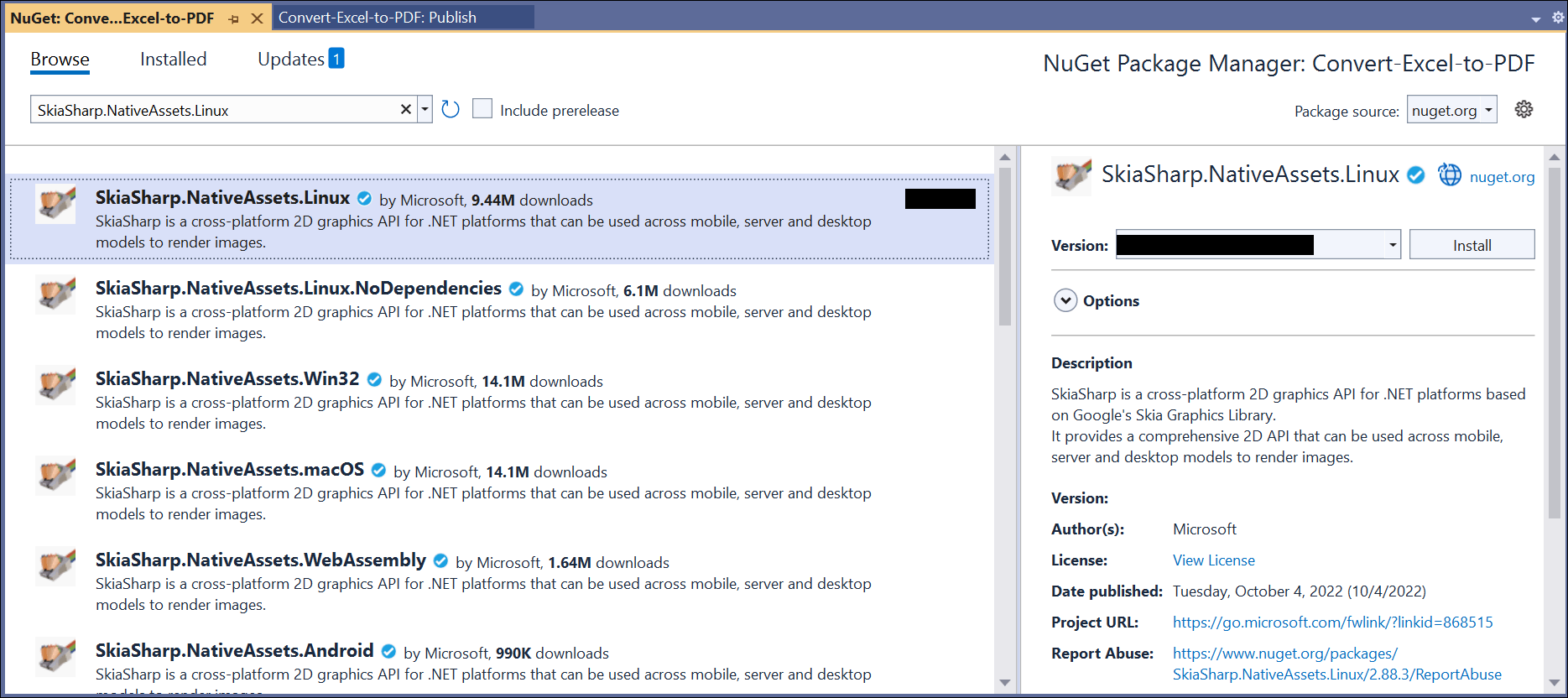Viewport: 1568px width, 698px height.
Task: Switch to the Updates tab
Action: [300, 59]
